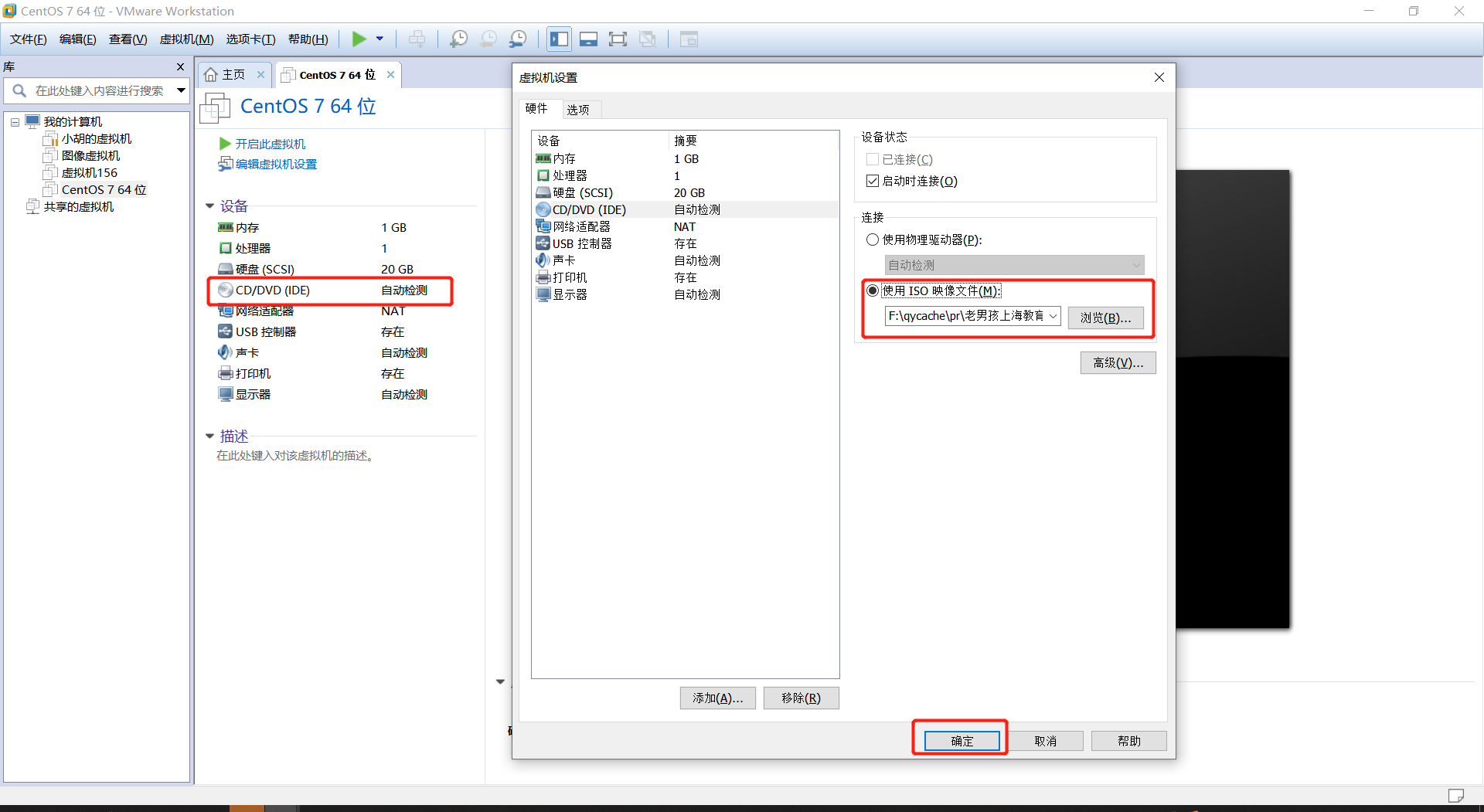Select 小胡的虚拟机 in the library tree

(x=97, y=139)
